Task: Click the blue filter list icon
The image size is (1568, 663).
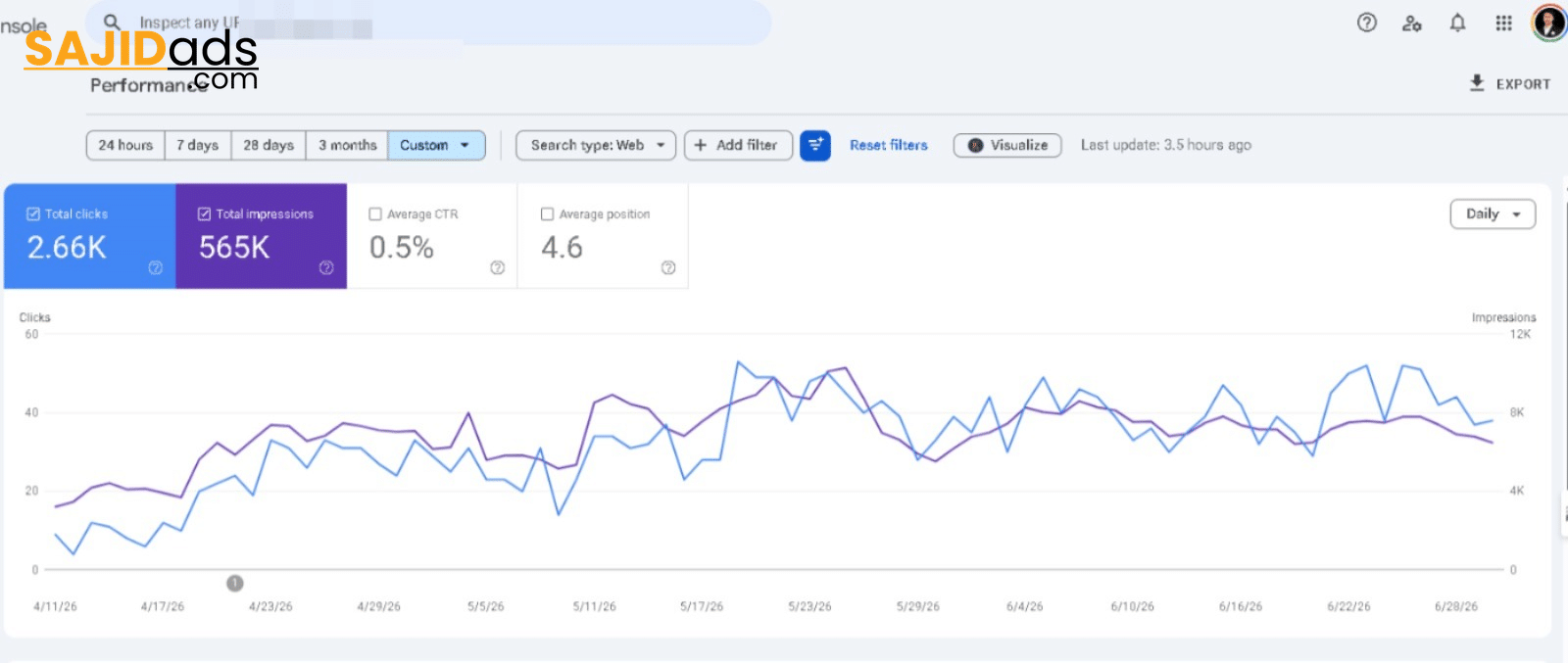Action: coord(815,146)
